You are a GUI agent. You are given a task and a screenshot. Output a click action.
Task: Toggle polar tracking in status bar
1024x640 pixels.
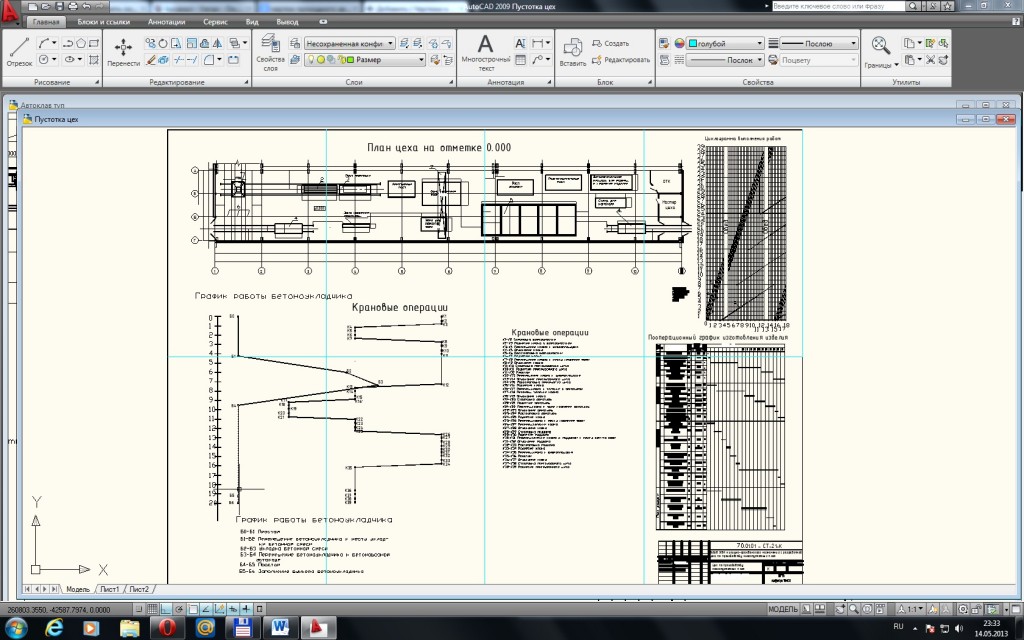pyautogui.click(x=179, y=609)
